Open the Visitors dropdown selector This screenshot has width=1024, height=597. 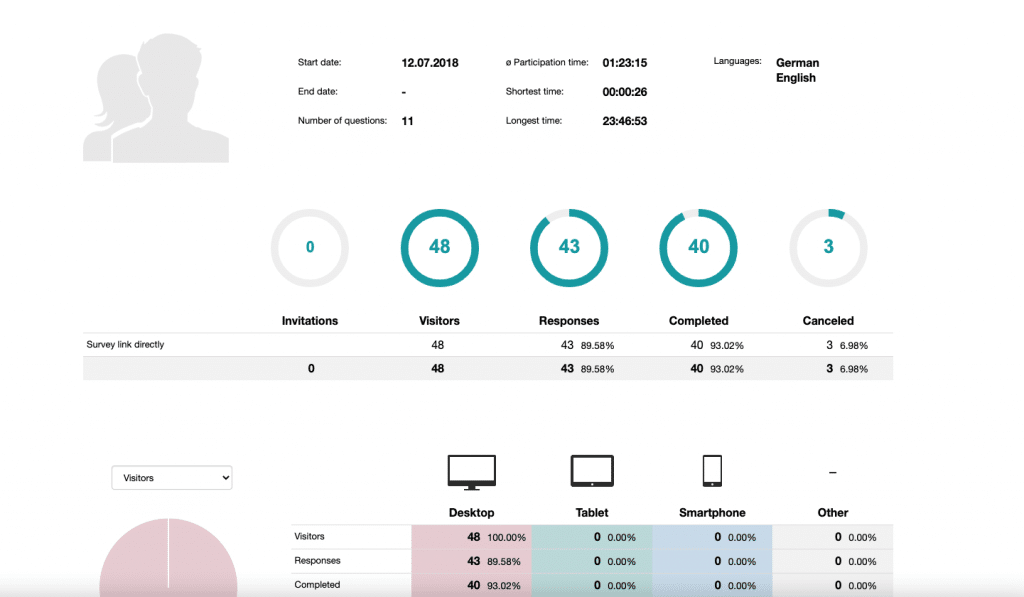pyautogui.click(x=172, y=477)
